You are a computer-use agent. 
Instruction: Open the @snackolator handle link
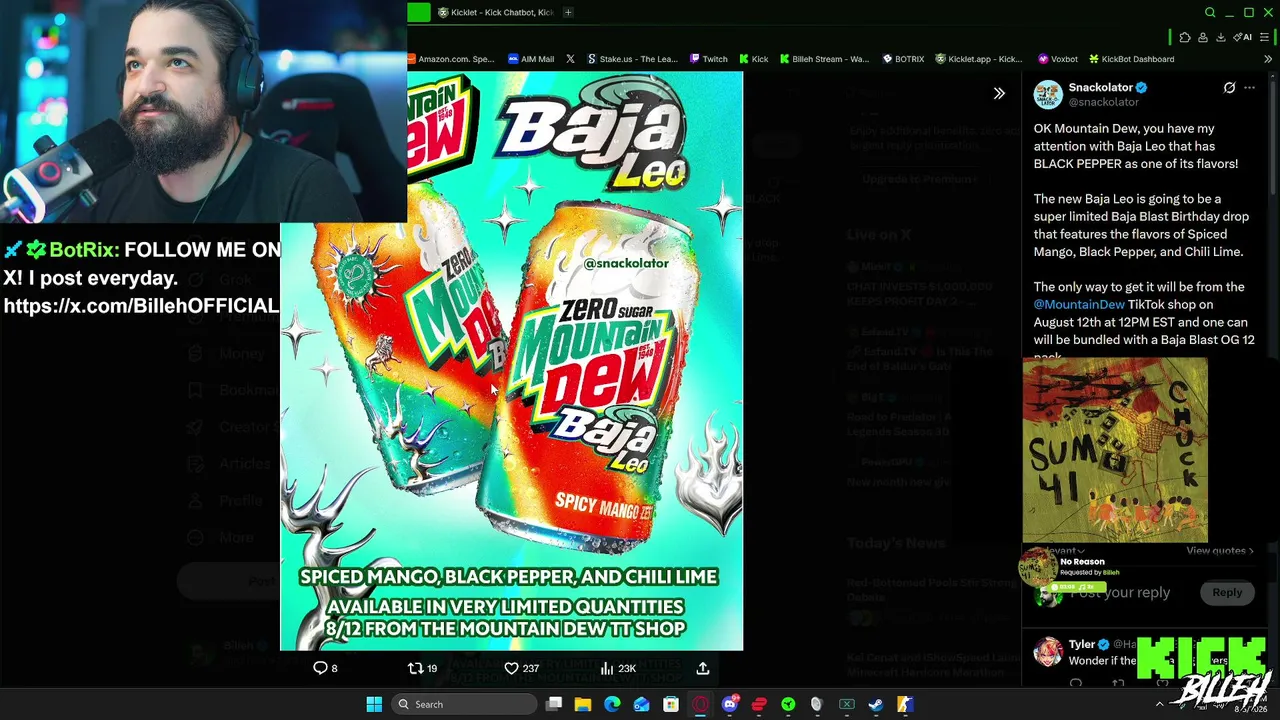(1103, 102)
